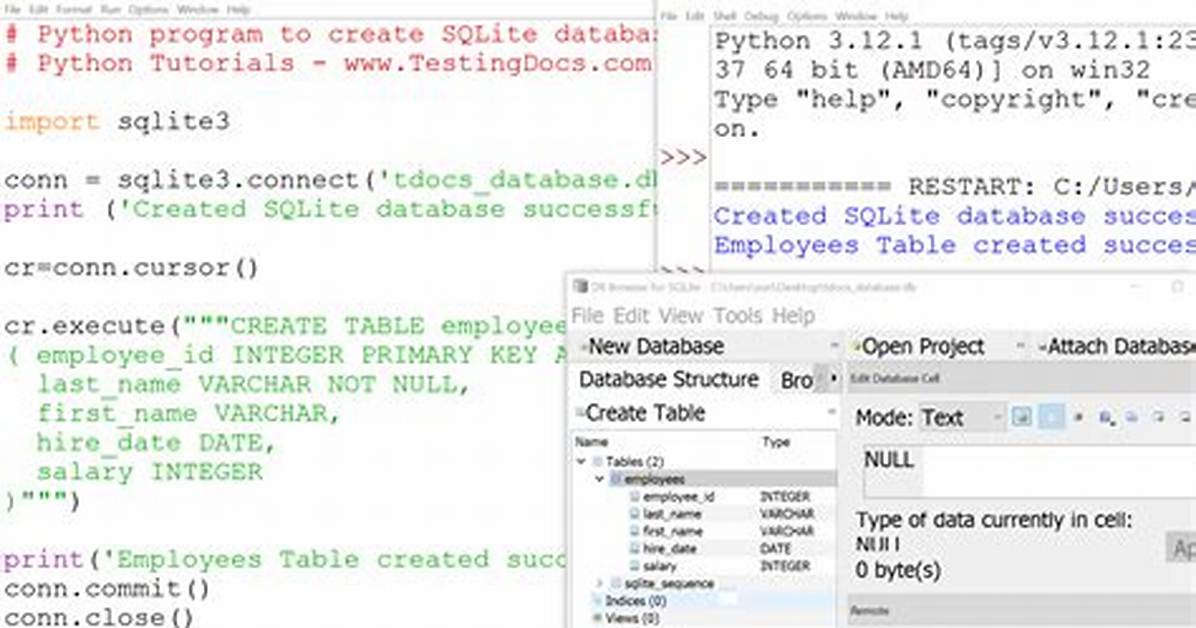Click INTEGER type of salary row
1196x628 pixels.
tap(785, 566)
